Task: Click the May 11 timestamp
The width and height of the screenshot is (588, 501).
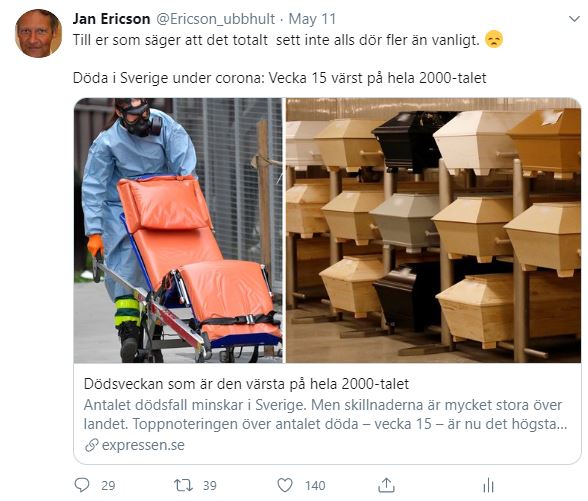Action: coord(312,19)
